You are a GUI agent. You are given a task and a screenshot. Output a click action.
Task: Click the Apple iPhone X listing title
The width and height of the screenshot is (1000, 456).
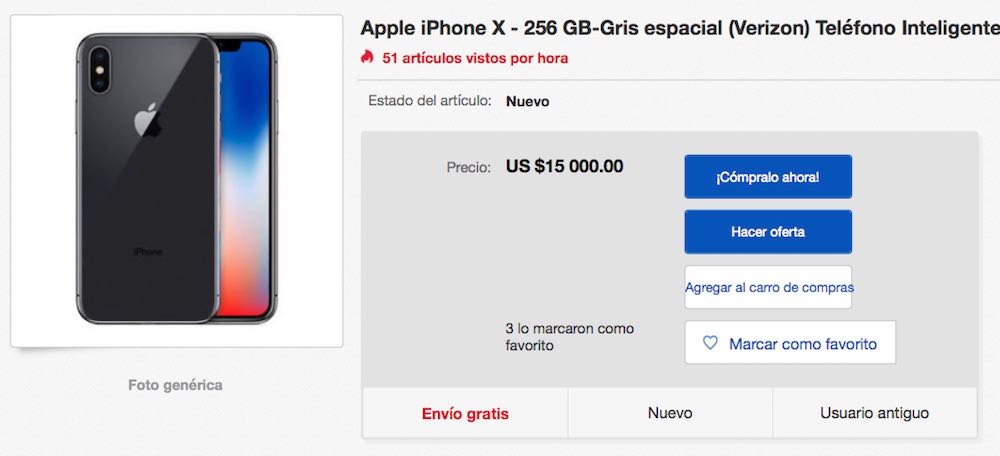point(680,28)
